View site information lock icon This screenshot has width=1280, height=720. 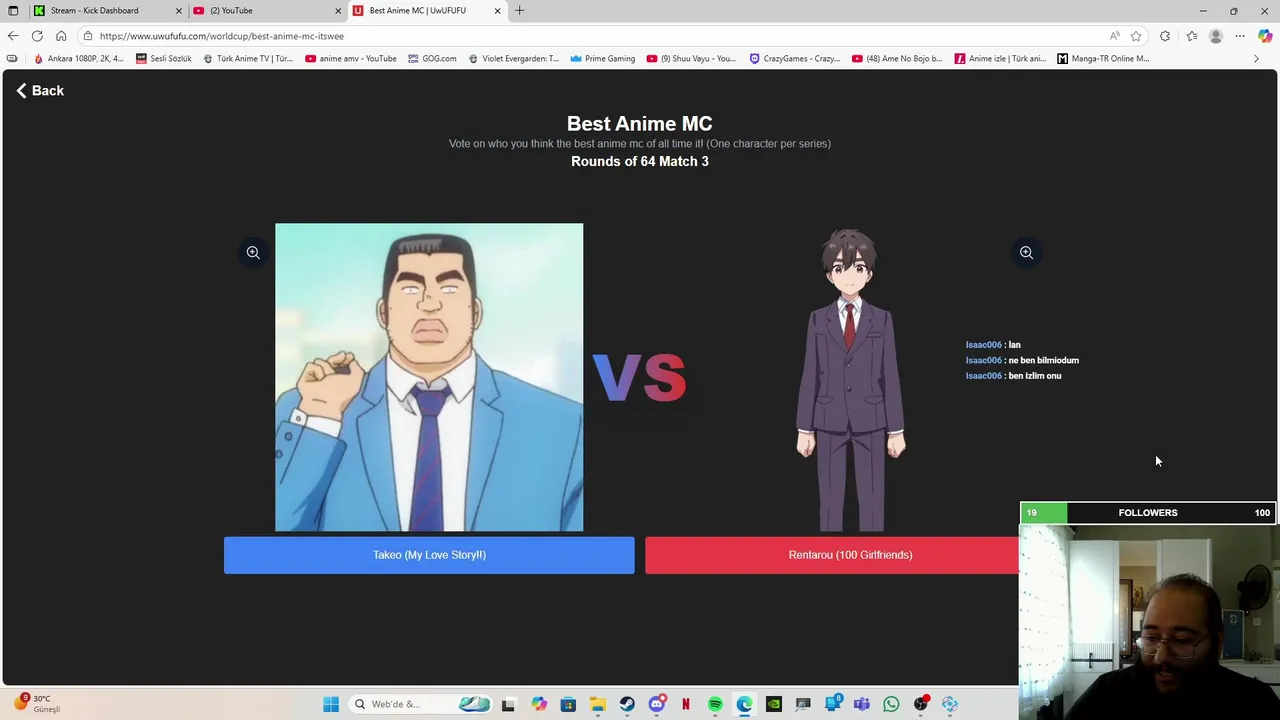click(x=87, y=36)
